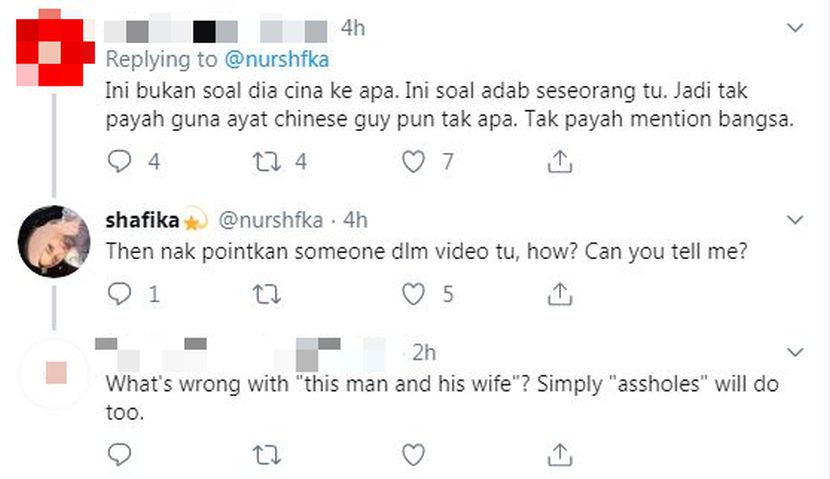Screen dimensions: 830x479
Task: Open the options chevron on the bottom tweet
Action: pyautogui.click(x=795, y=353)
